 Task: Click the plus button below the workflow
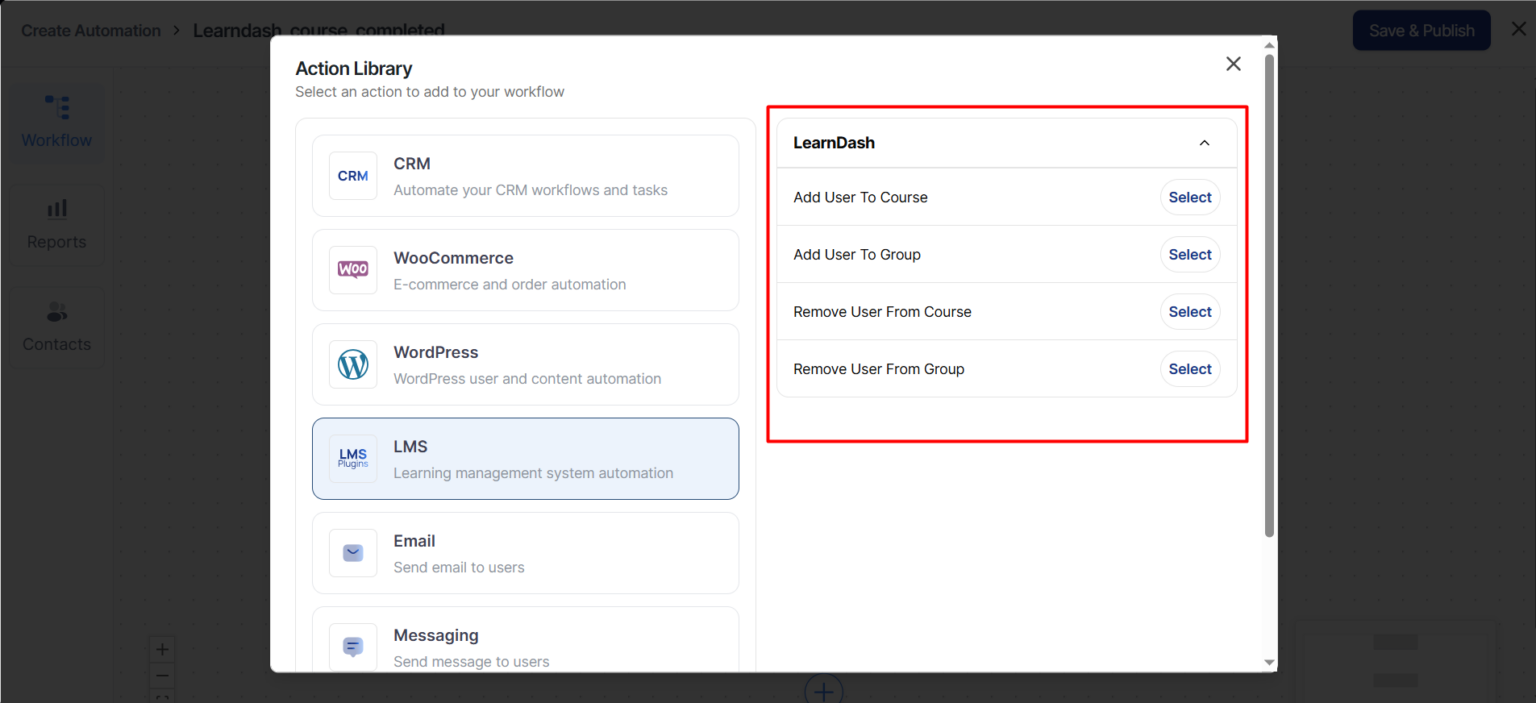click(823, 690)
